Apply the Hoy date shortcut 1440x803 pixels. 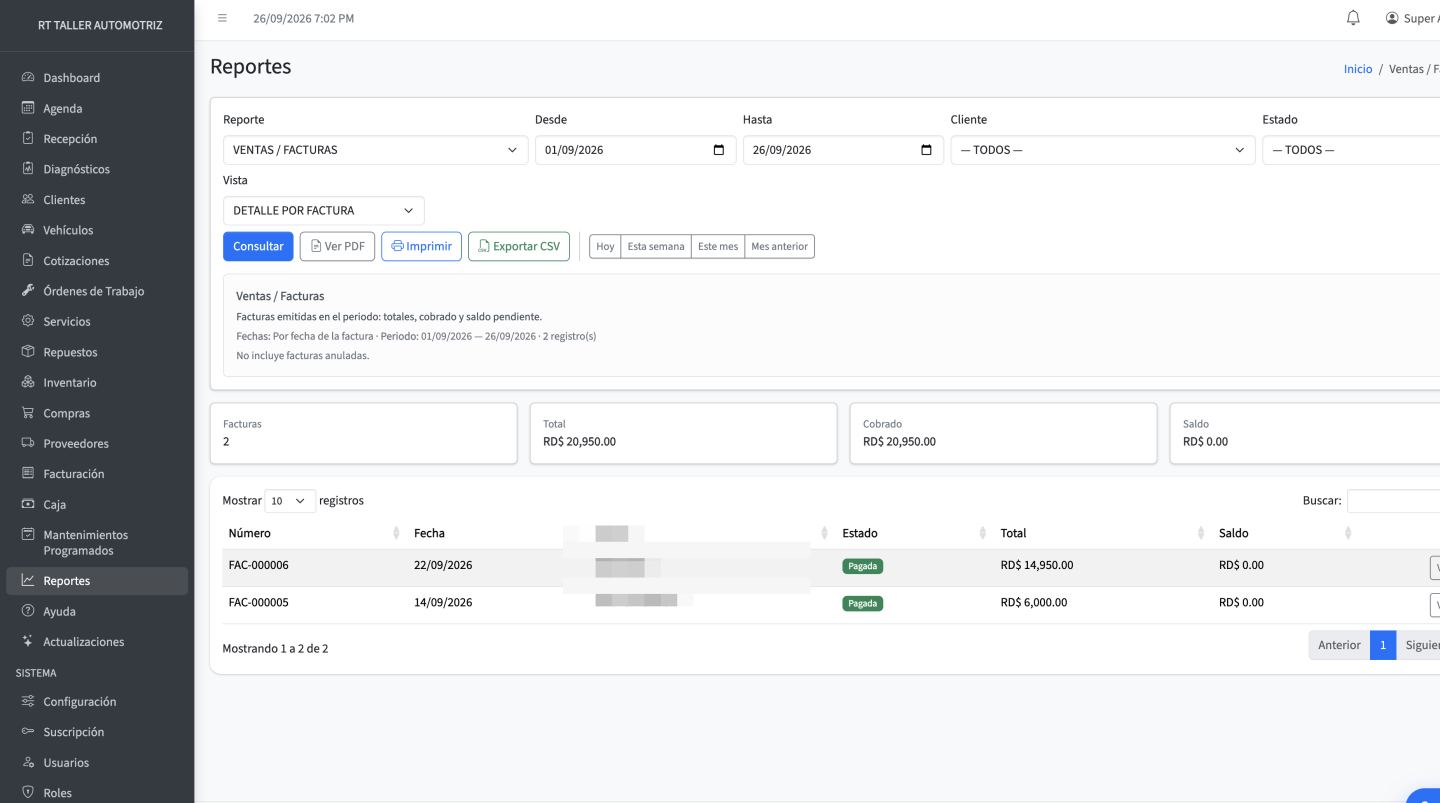point(605,247)
